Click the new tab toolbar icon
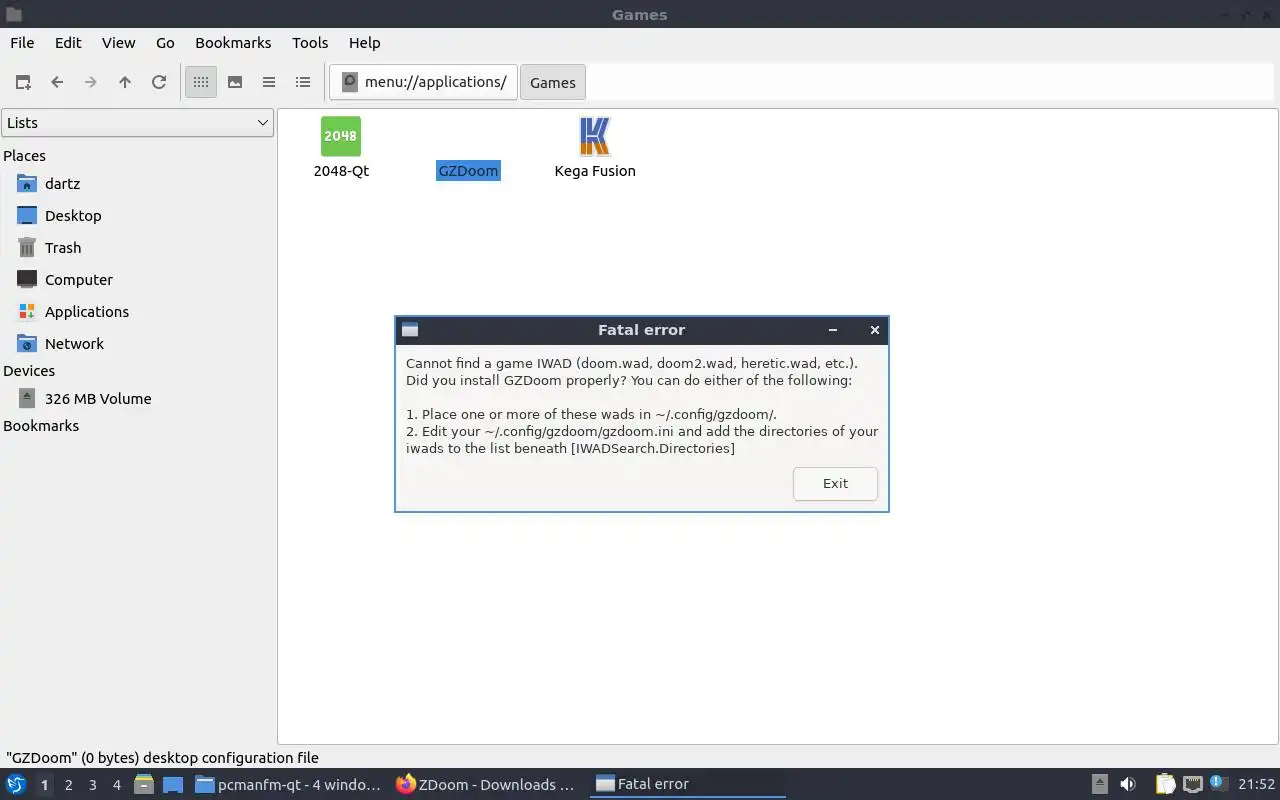 [x=23, y=82]
